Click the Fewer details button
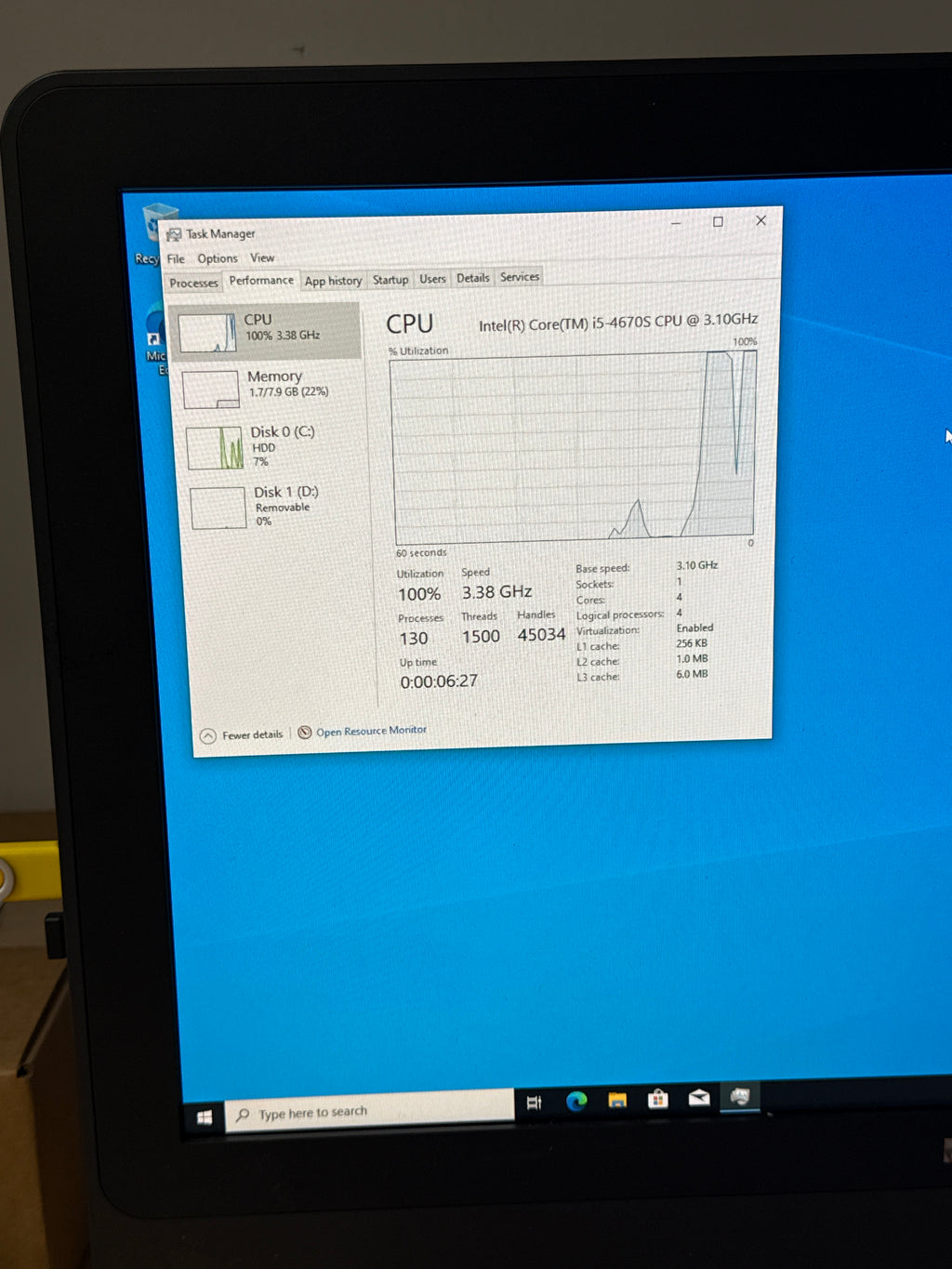This screenshot has height=1269, width=952. point(242,735)
